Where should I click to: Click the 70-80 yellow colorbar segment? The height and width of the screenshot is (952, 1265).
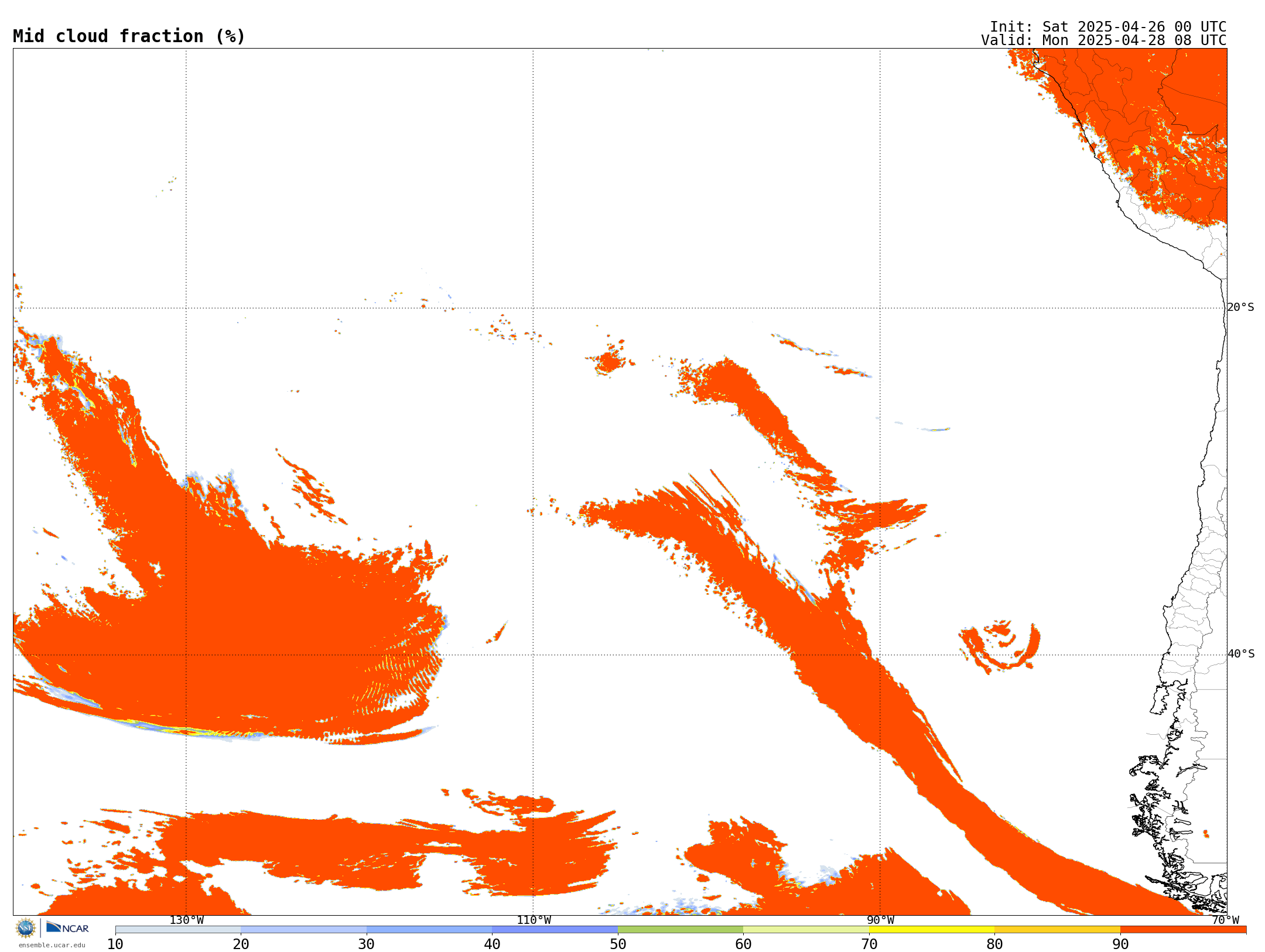932,930
